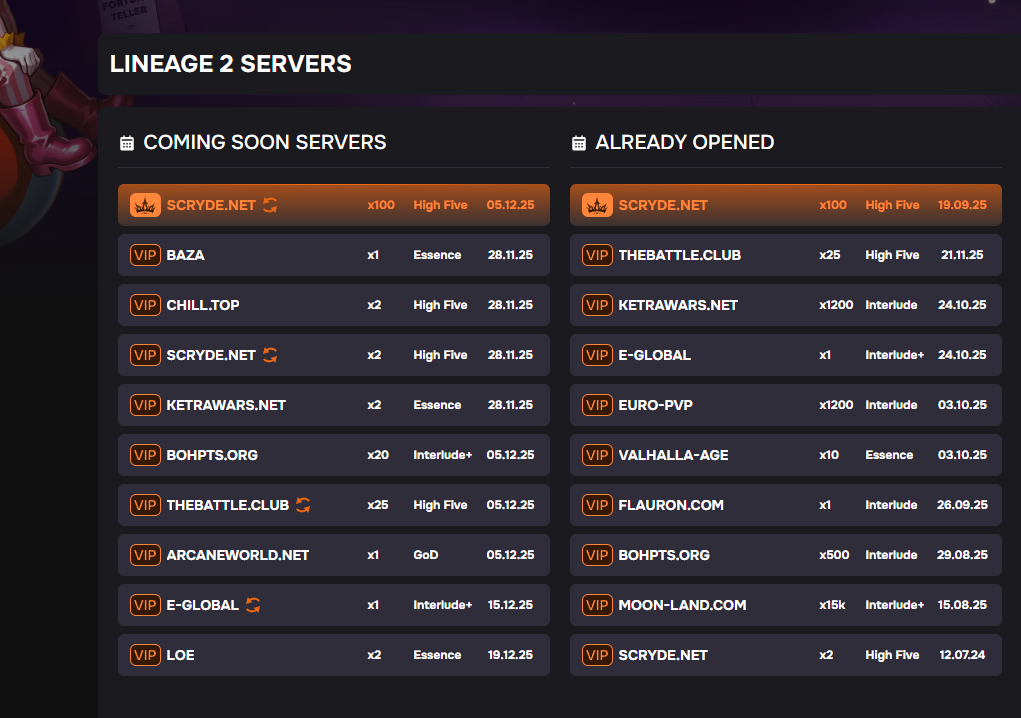Click the High Five label on CHILL.TOP row
Viewport: 1021px width, 718px height.
(x=440, y=305)
